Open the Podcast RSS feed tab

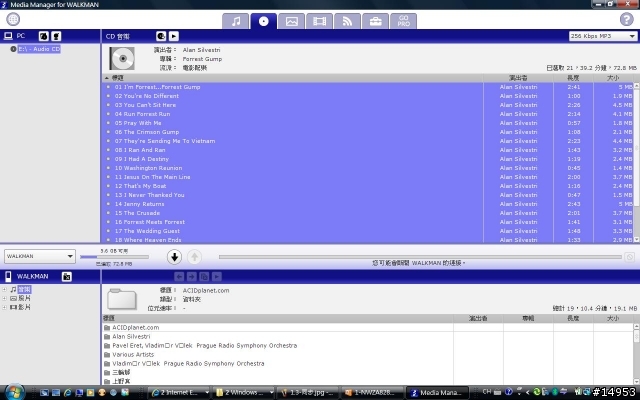347,21
